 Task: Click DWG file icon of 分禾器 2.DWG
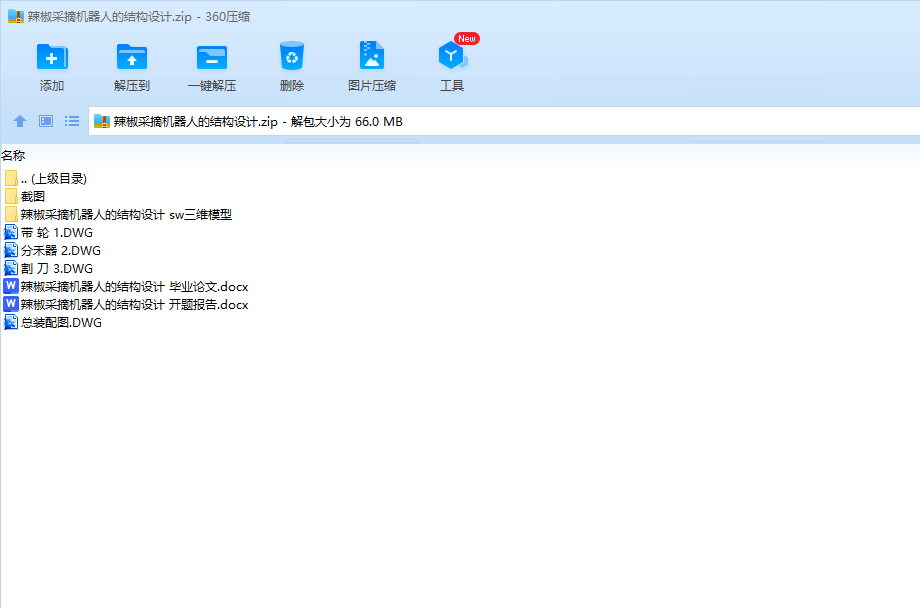pyautogui.click(x=11, y=251)
